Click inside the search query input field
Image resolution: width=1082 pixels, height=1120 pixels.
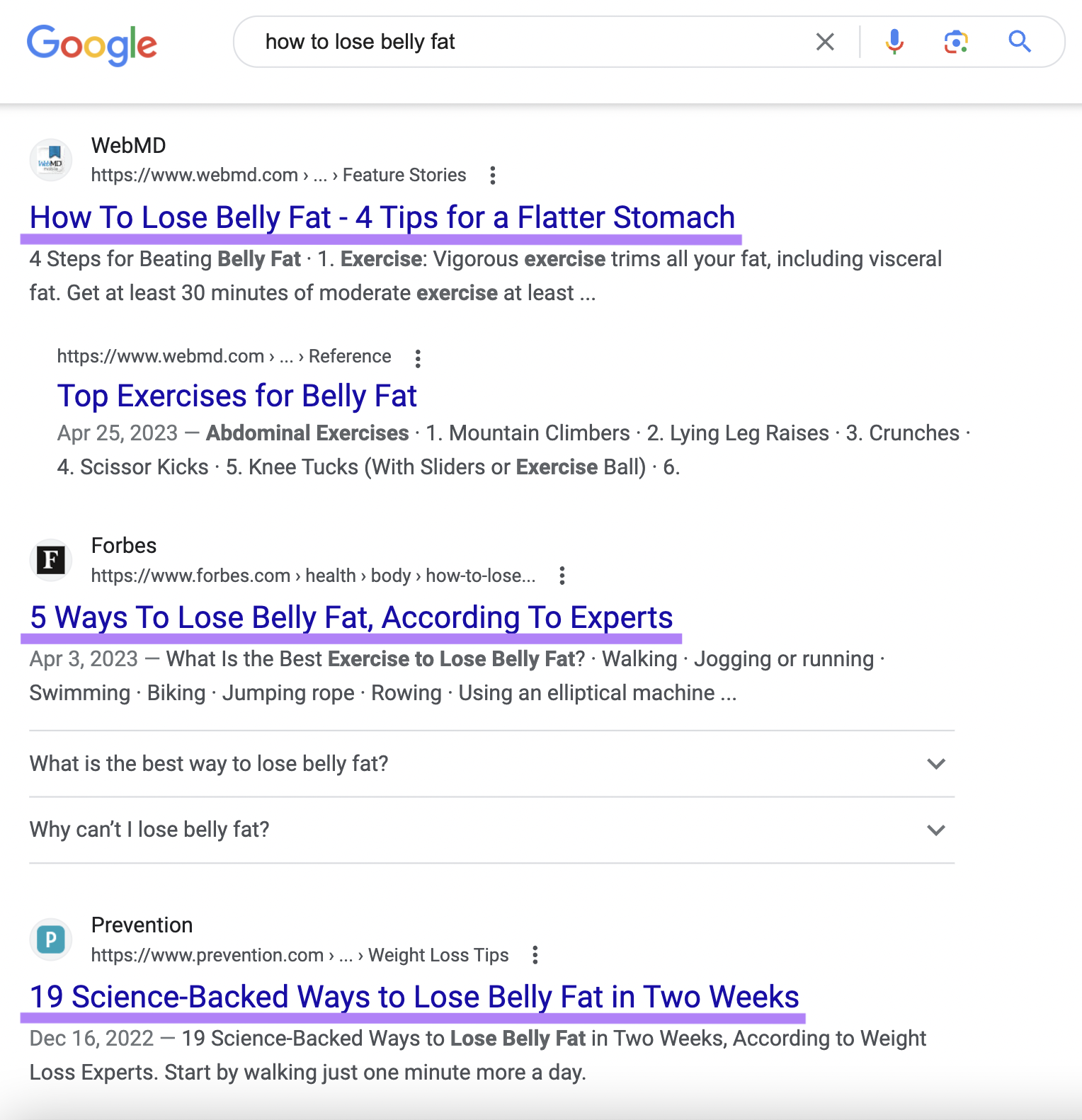(x=496, y=42)
